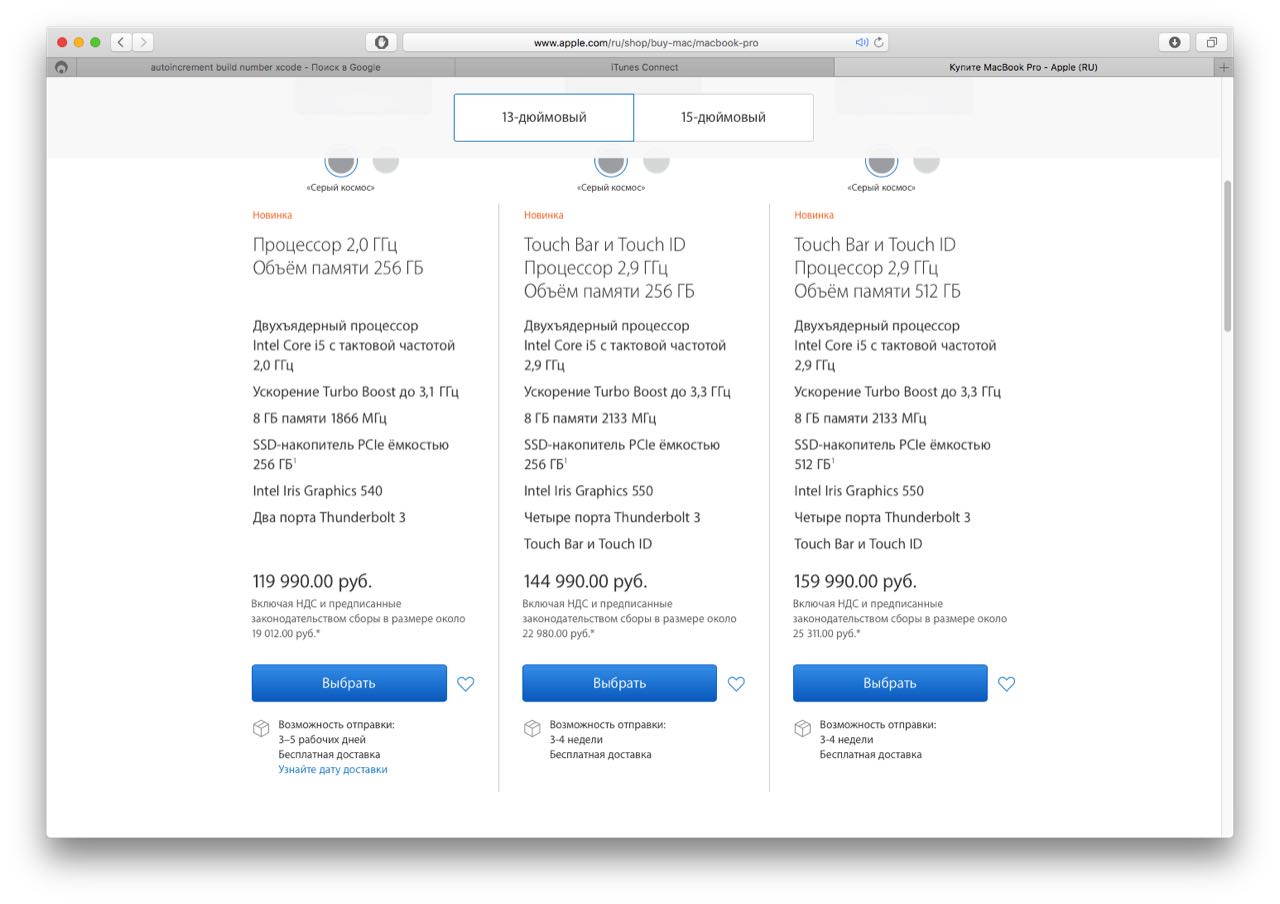The width and height of the screenshot is (1280, 904).
Task: Add the 119 990.00 руб. model to favorites
Action: coord(466,684)
